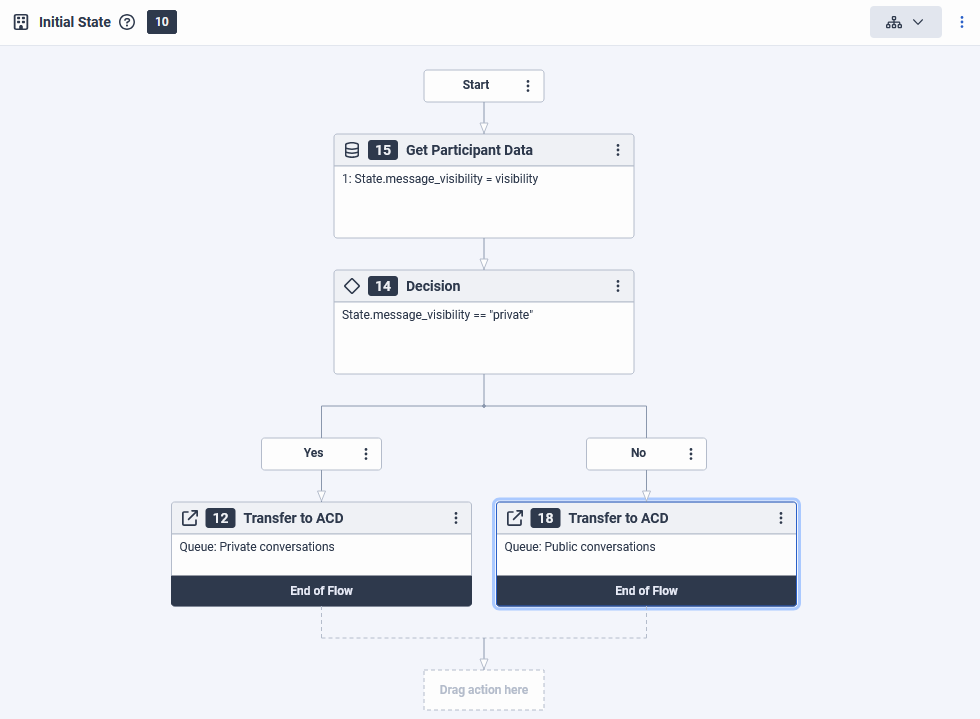Select the Start node
The image size is (980, 719).
point(475,86)
